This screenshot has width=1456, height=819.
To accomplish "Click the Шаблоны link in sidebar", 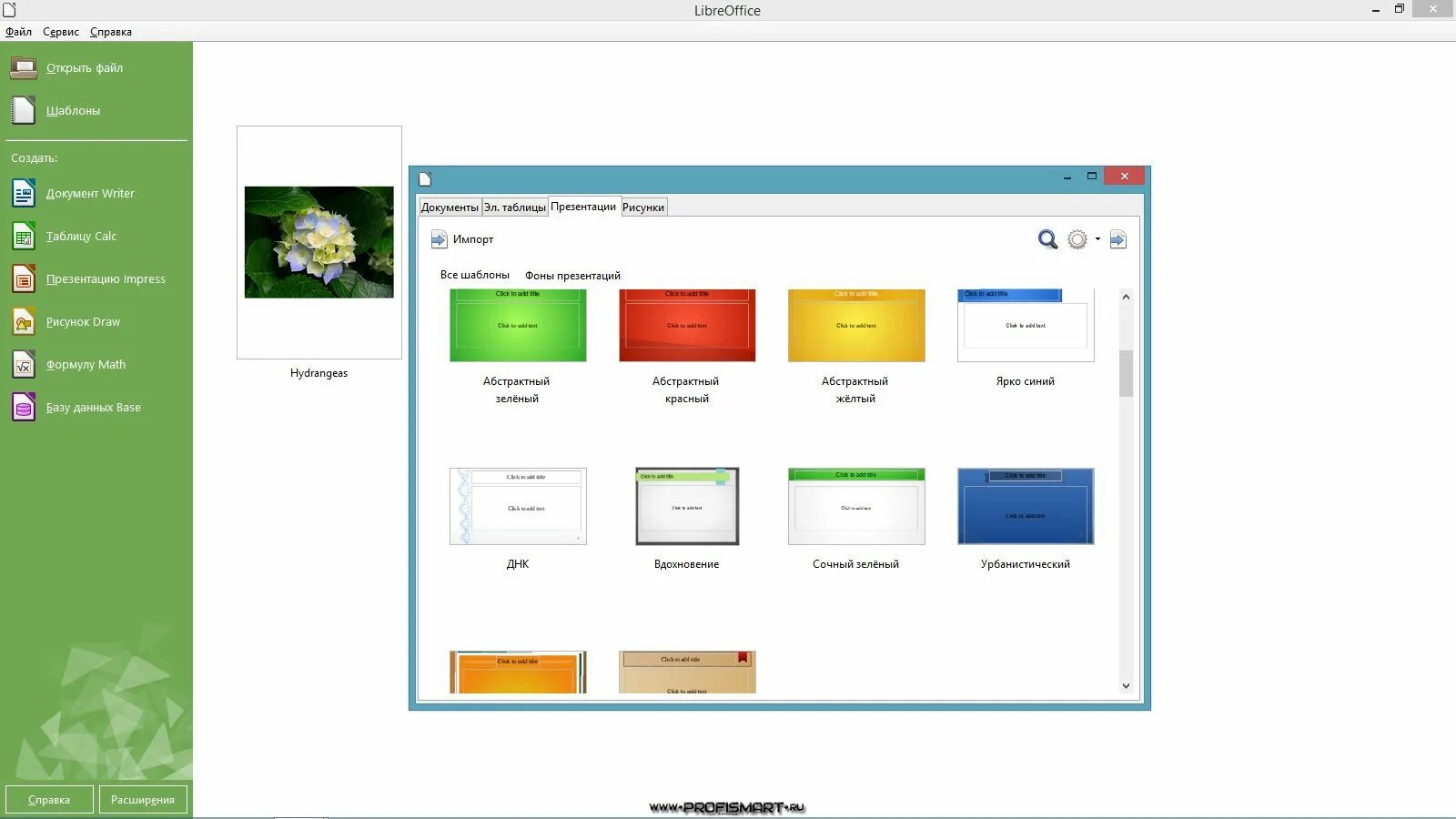I will click(74, 111).
